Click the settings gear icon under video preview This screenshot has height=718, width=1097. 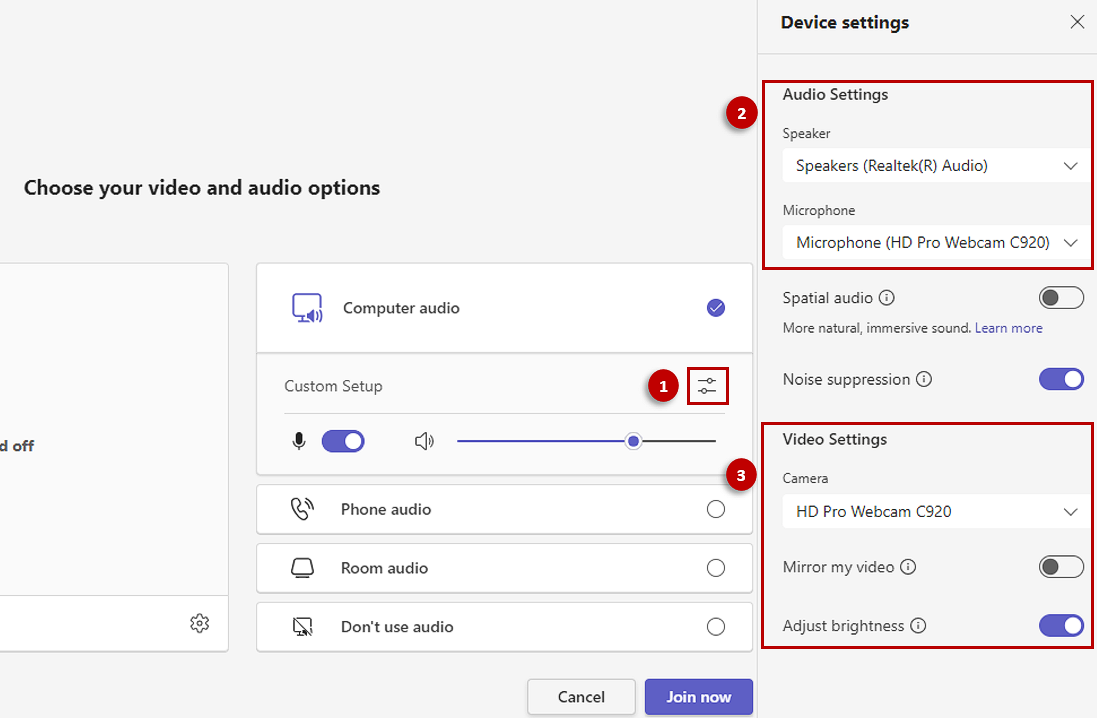199,623
